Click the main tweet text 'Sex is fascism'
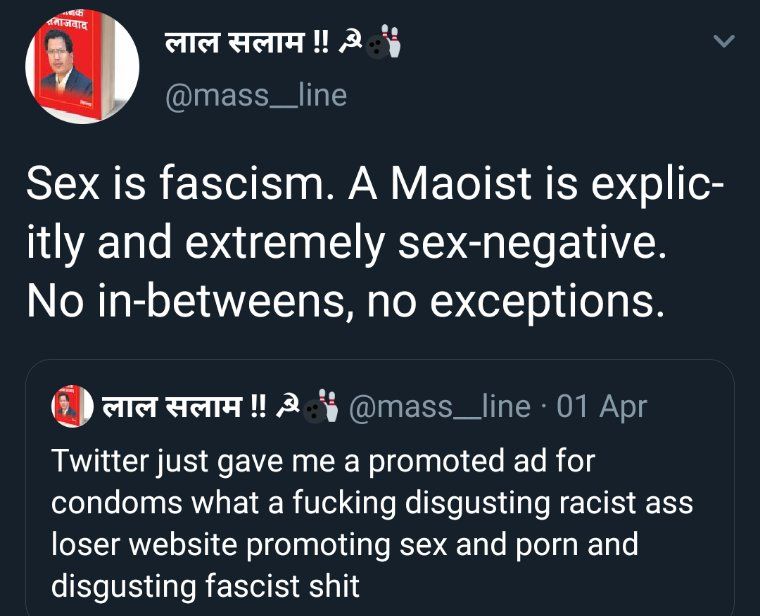 point(177,185)
